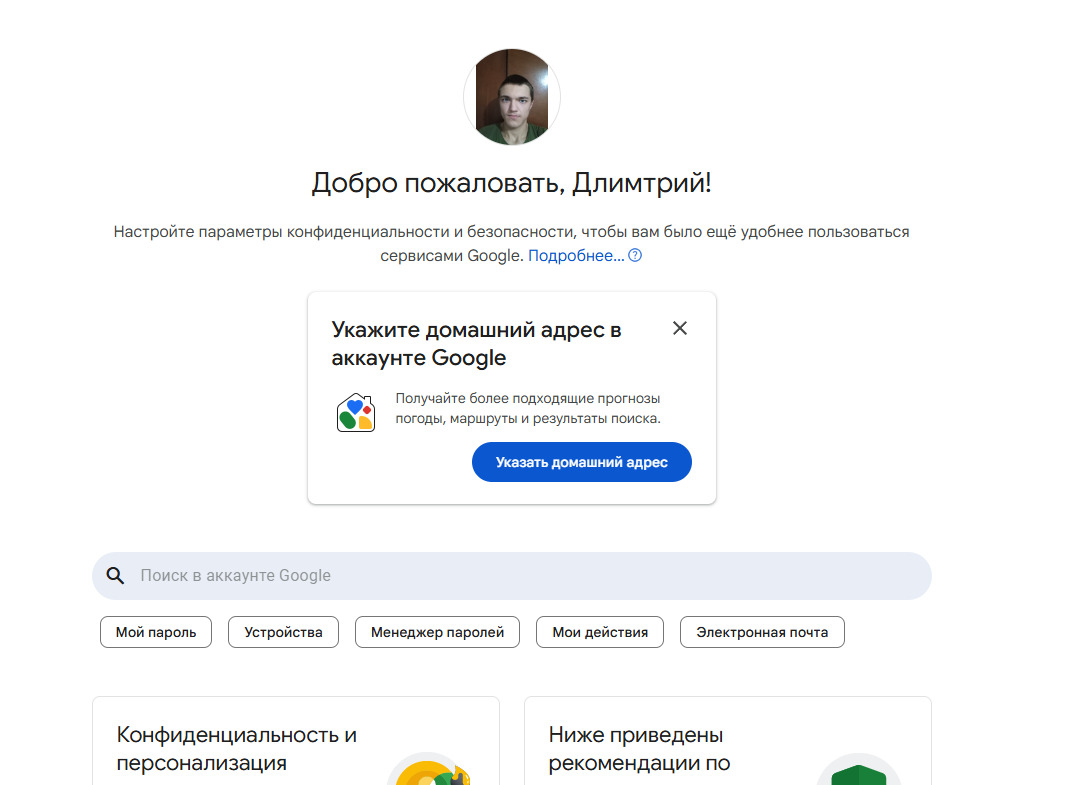Close the home address suggestion card

680,328
